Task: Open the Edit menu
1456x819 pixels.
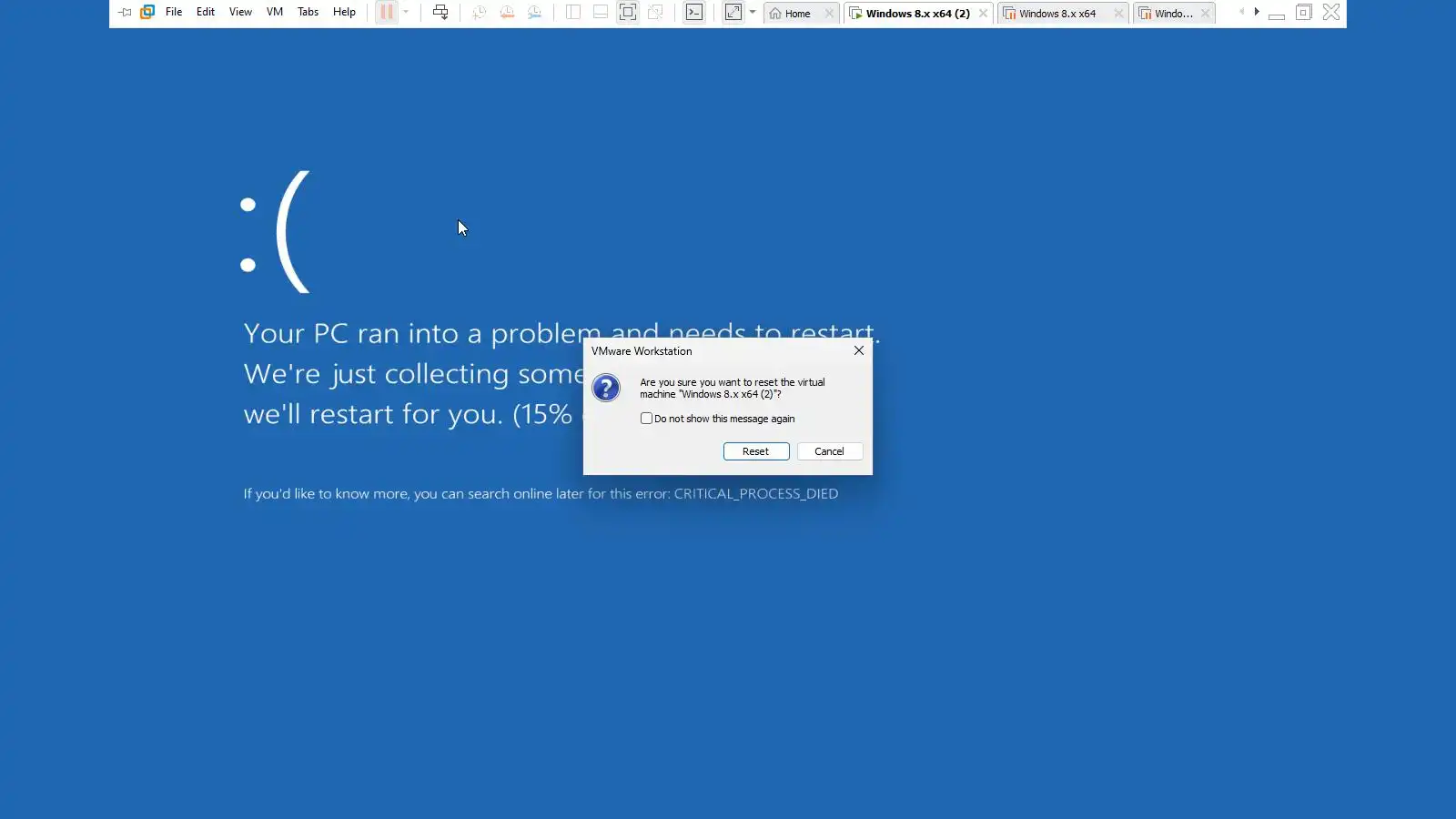Action: [x=206, y=12]
